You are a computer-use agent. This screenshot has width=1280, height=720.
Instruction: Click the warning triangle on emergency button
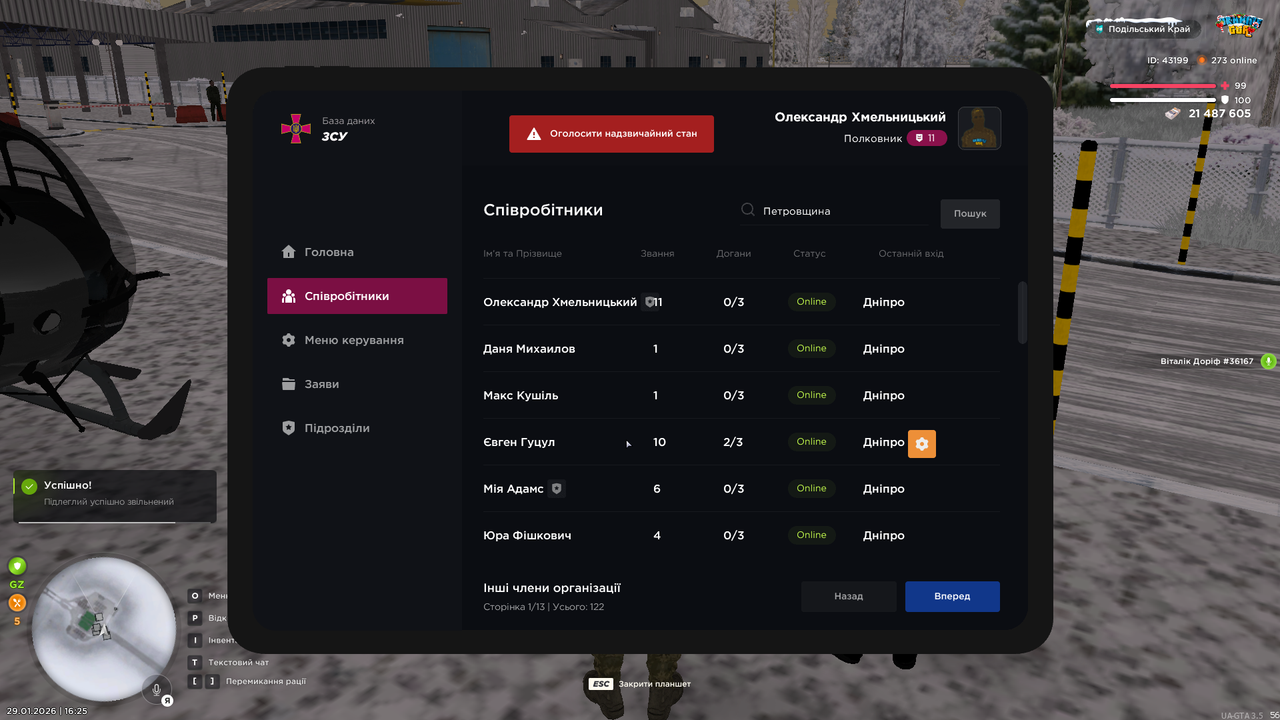click(534, 133)
